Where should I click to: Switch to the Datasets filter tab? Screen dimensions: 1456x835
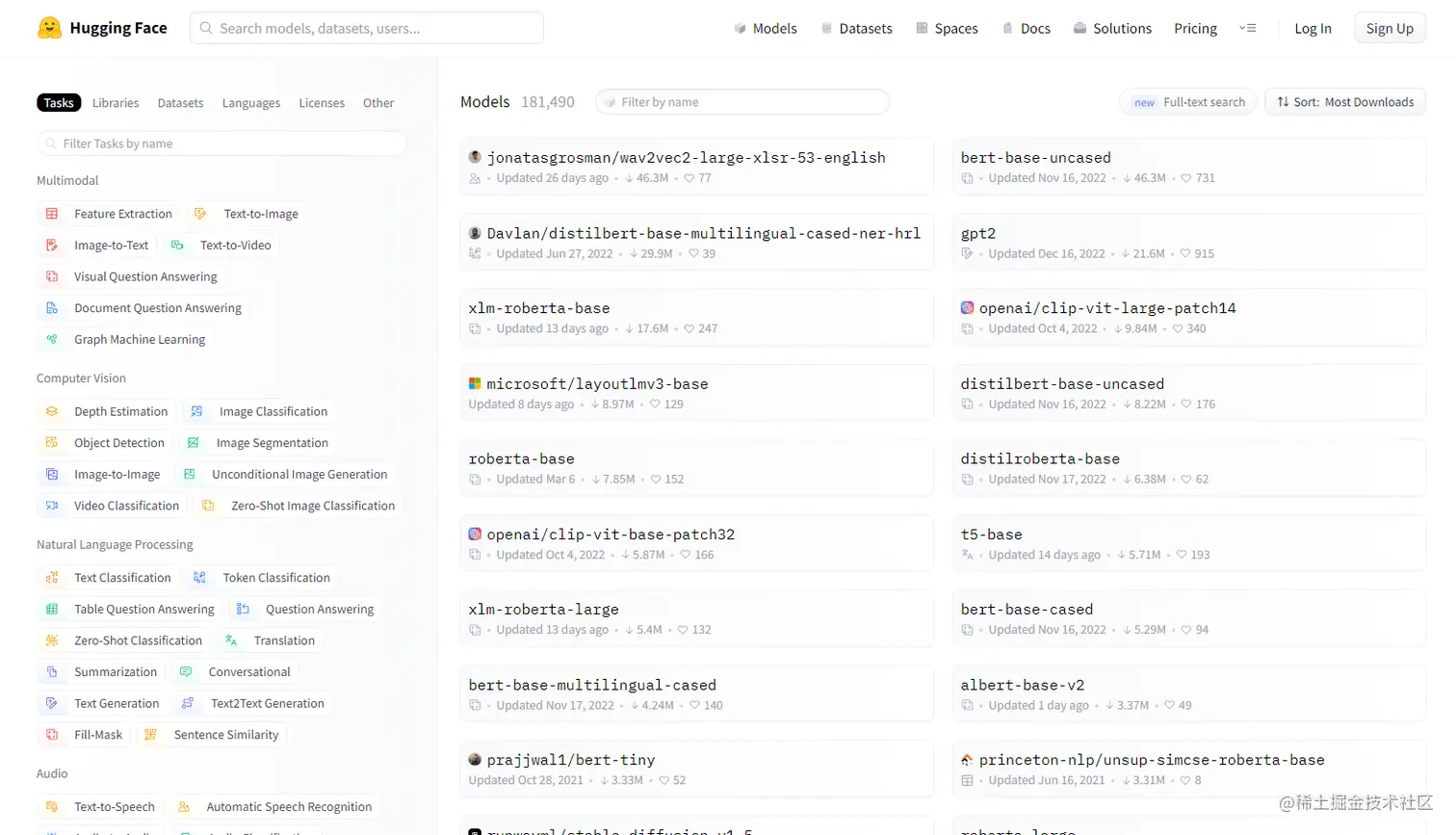180,103
